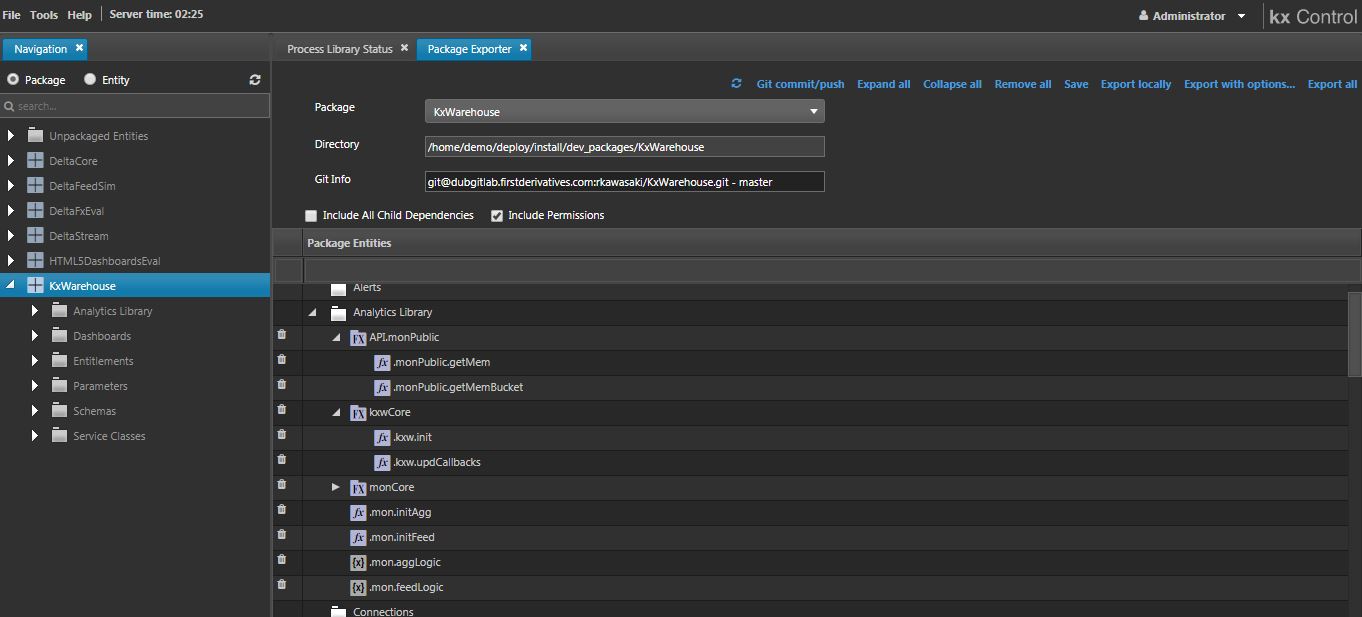Click the Administrator user icon
The height and width of the screenshot is (617, 1362).
(x=1144, y=16)
